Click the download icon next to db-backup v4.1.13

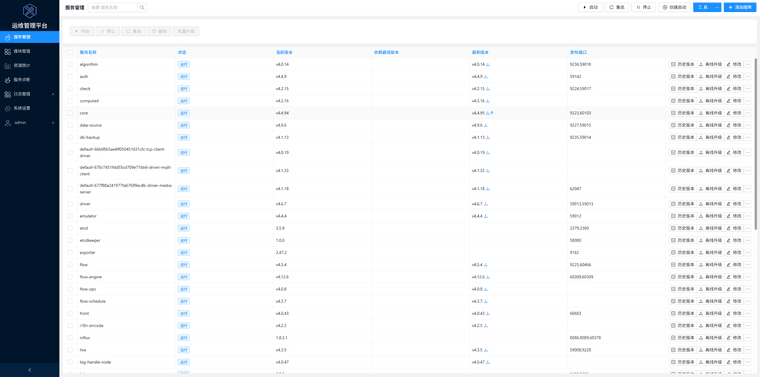click(488, 137)
